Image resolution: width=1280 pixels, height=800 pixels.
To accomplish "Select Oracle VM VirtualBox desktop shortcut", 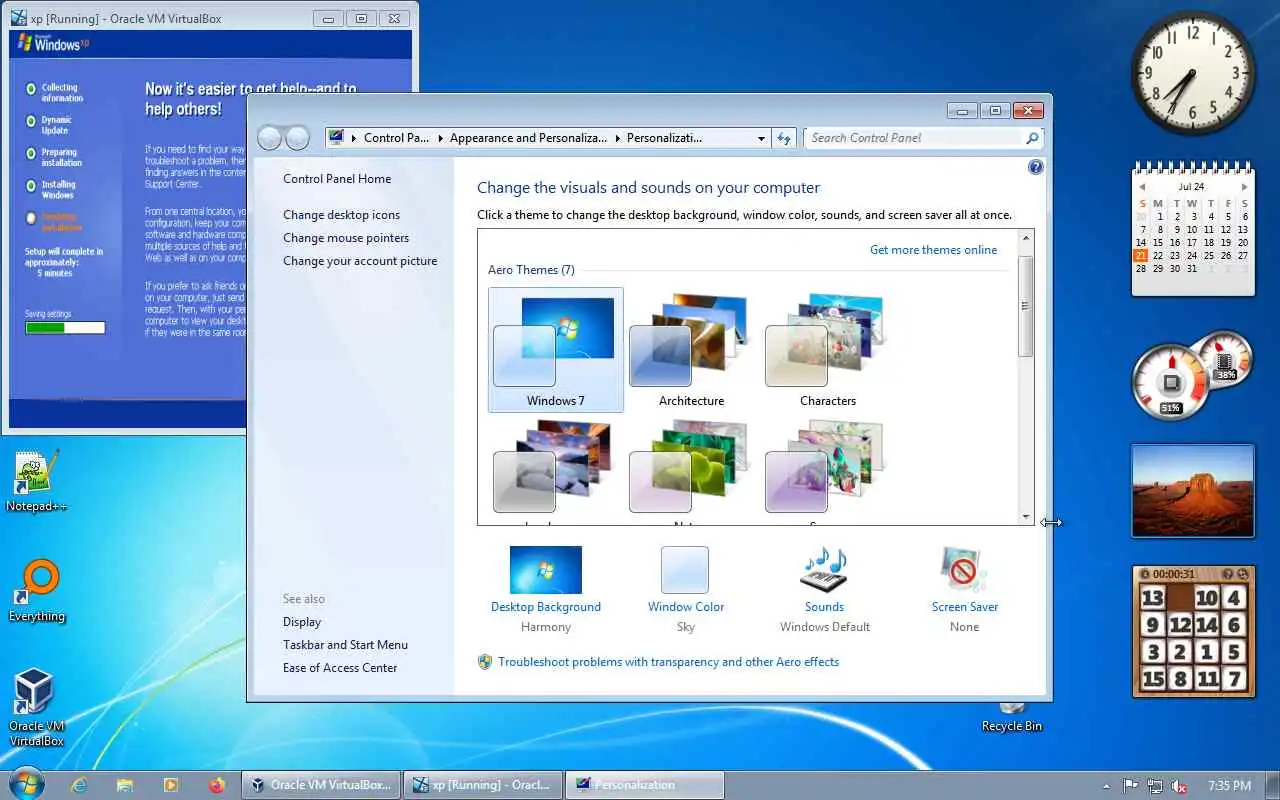I will [x=36, y=708].
